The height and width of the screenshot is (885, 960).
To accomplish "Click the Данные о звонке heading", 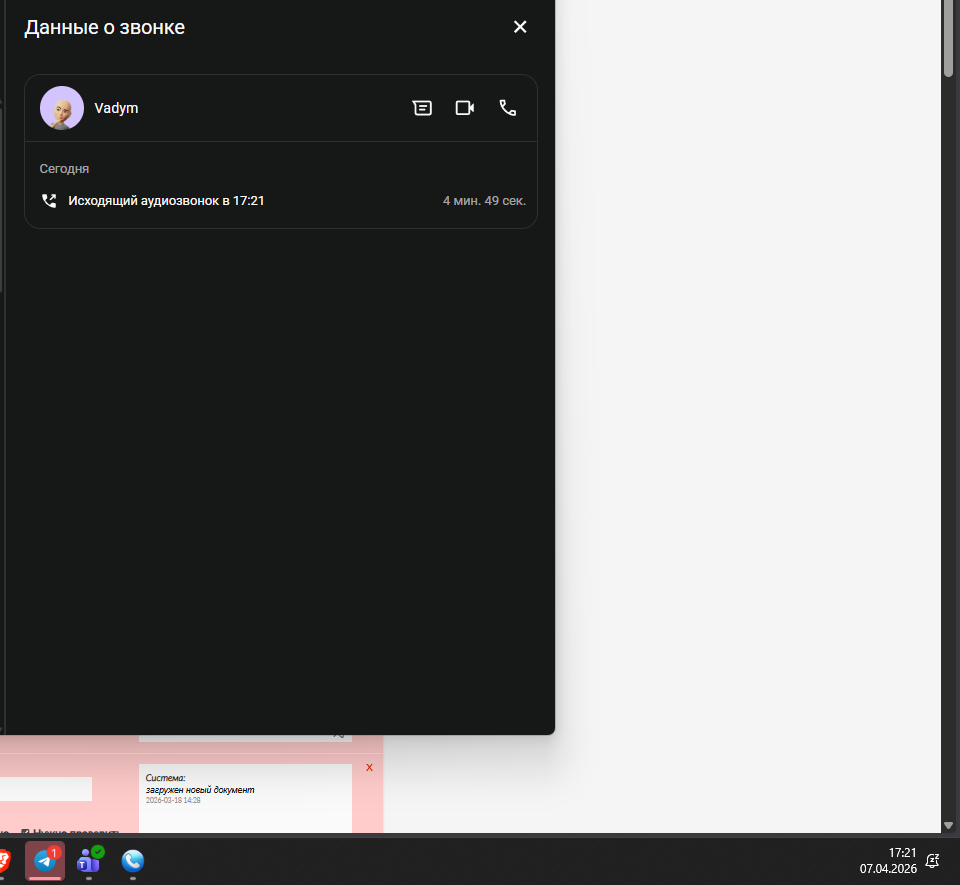I will click(105, 28).
